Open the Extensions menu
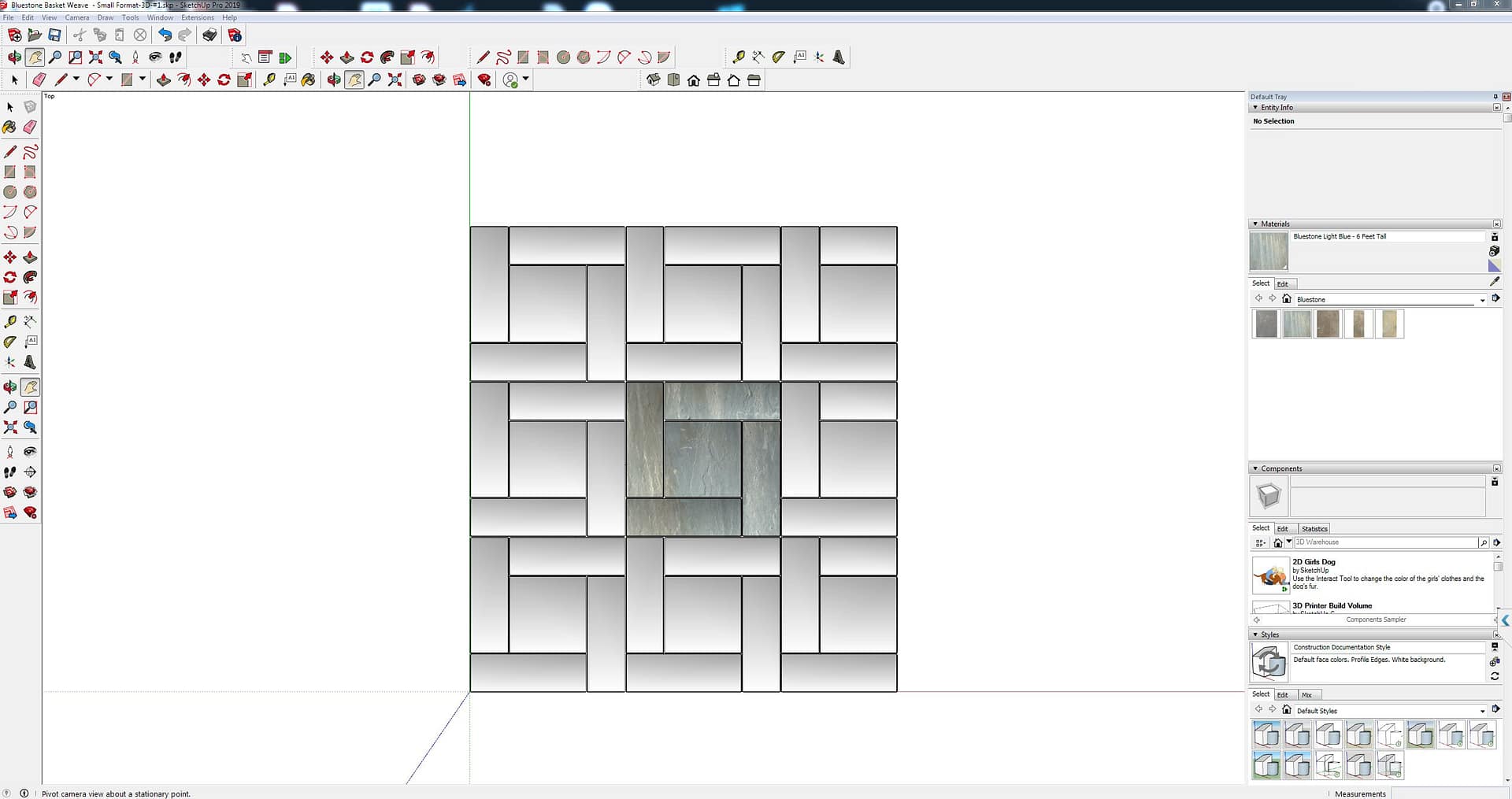The image size is (1512, 799). 197,17
